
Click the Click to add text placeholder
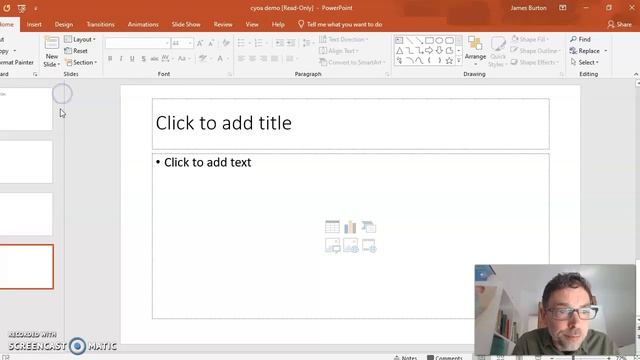pos(351,236)
